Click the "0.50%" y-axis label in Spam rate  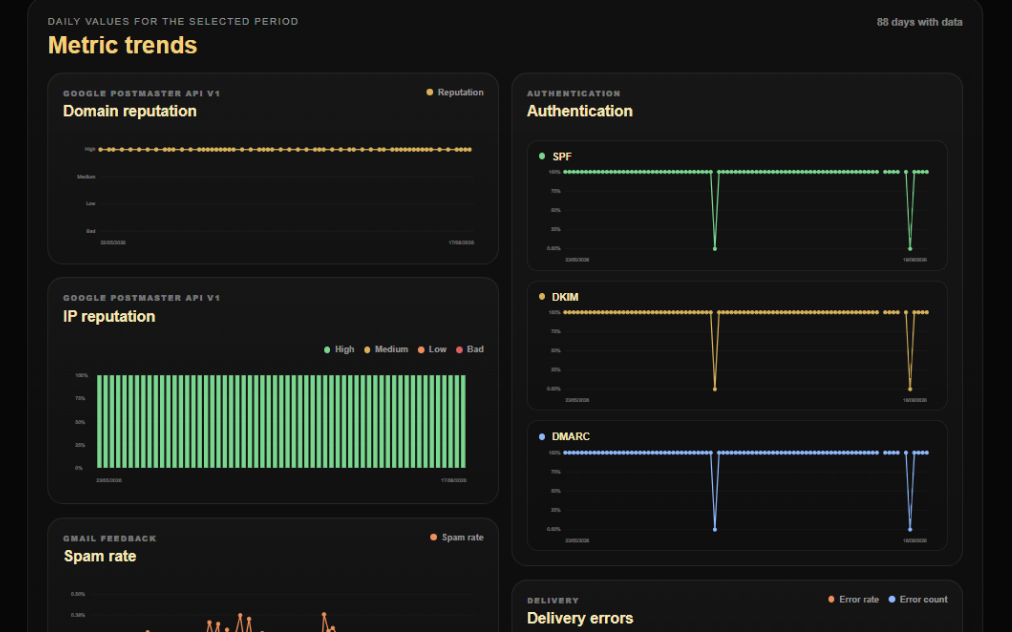pyautogui.click(x=78, y=594)
